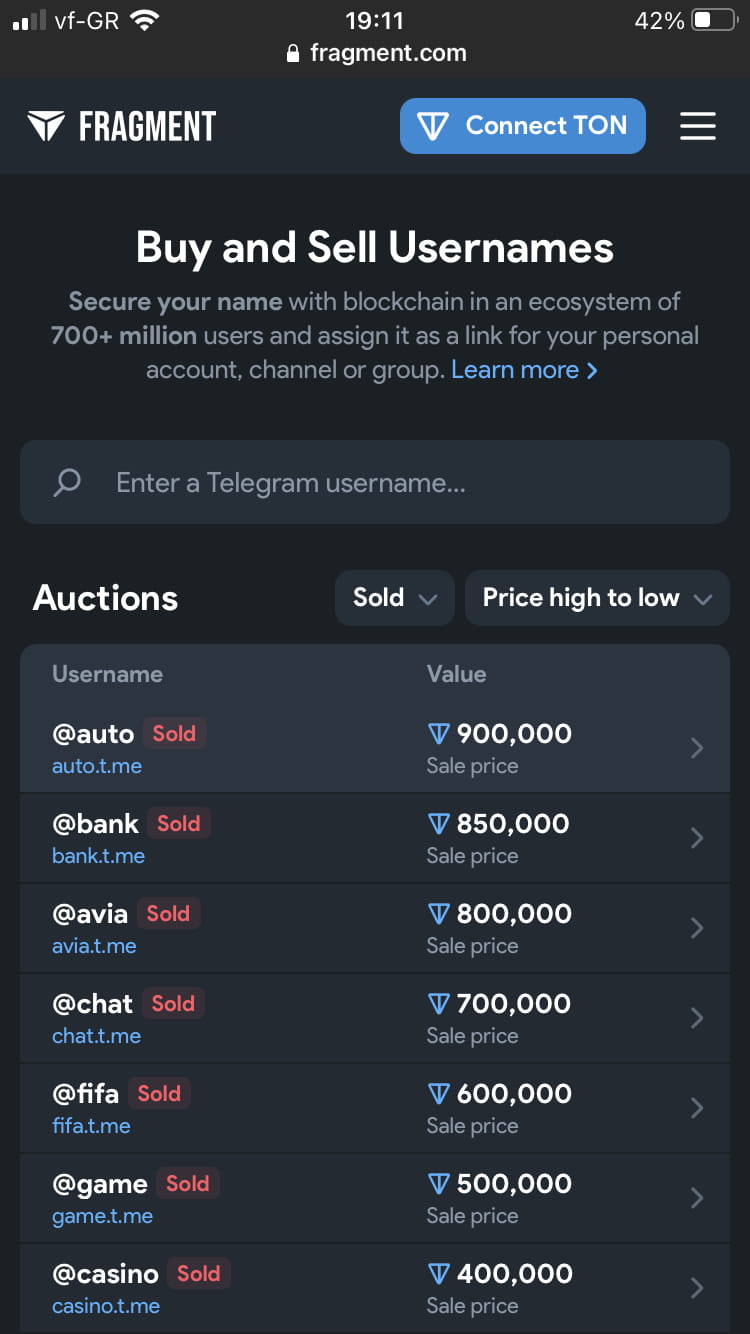
Task: Click the TON icon beside 850,000
Action: [438, 824]
